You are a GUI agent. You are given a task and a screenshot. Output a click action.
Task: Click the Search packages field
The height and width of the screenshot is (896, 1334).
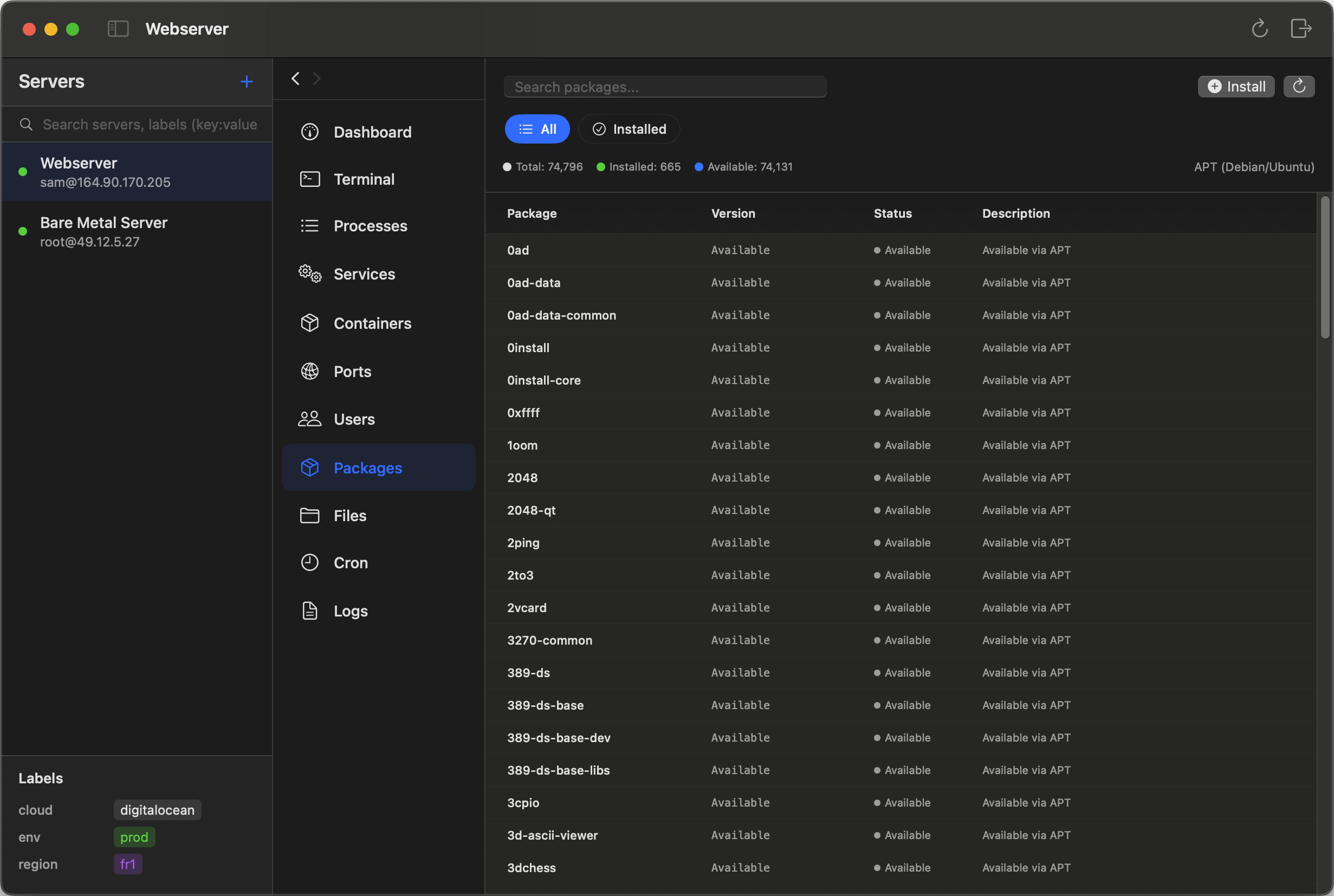point(665,87)
